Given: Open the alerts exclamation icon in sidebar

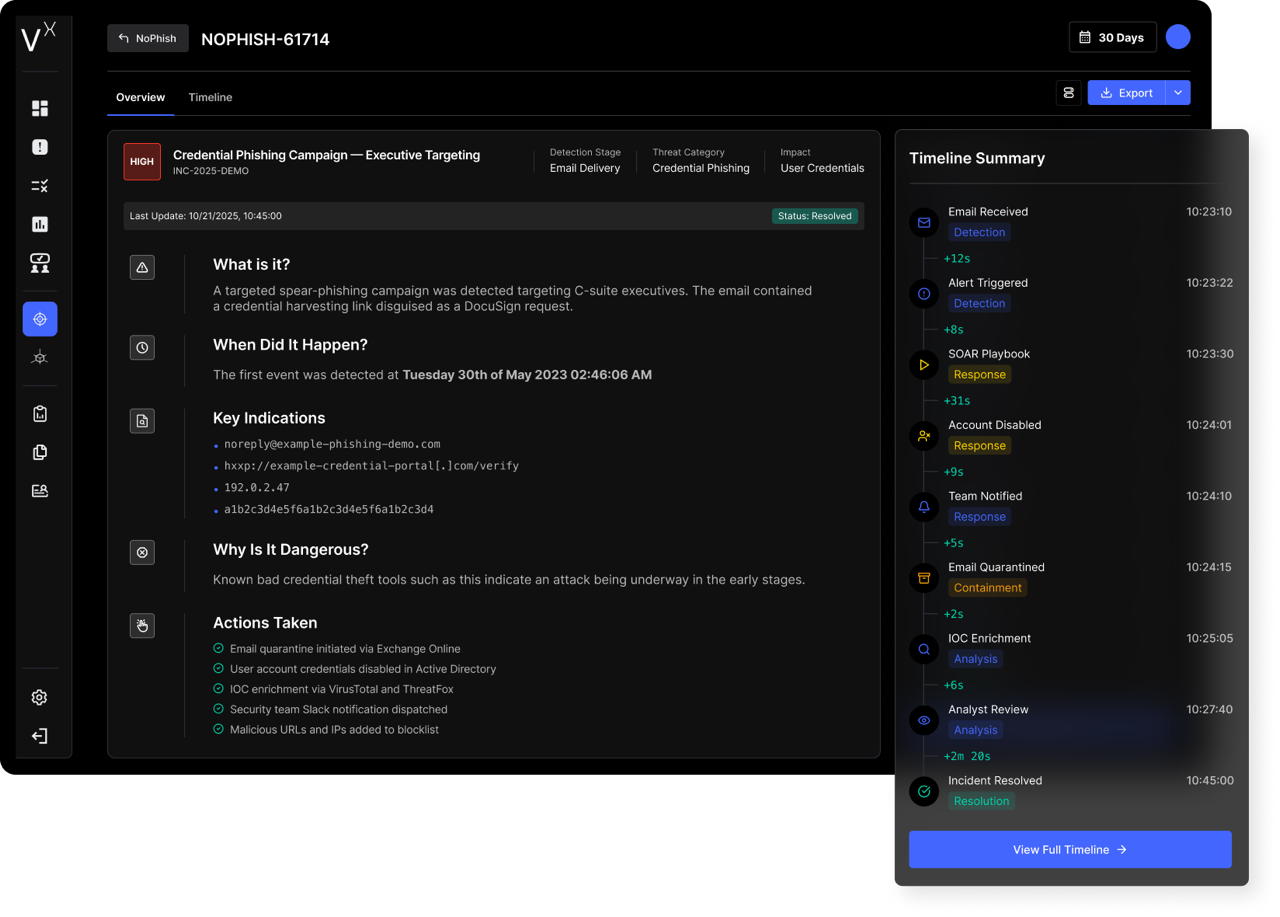Looking at the screenshot, I should click(x=40, y=147).
